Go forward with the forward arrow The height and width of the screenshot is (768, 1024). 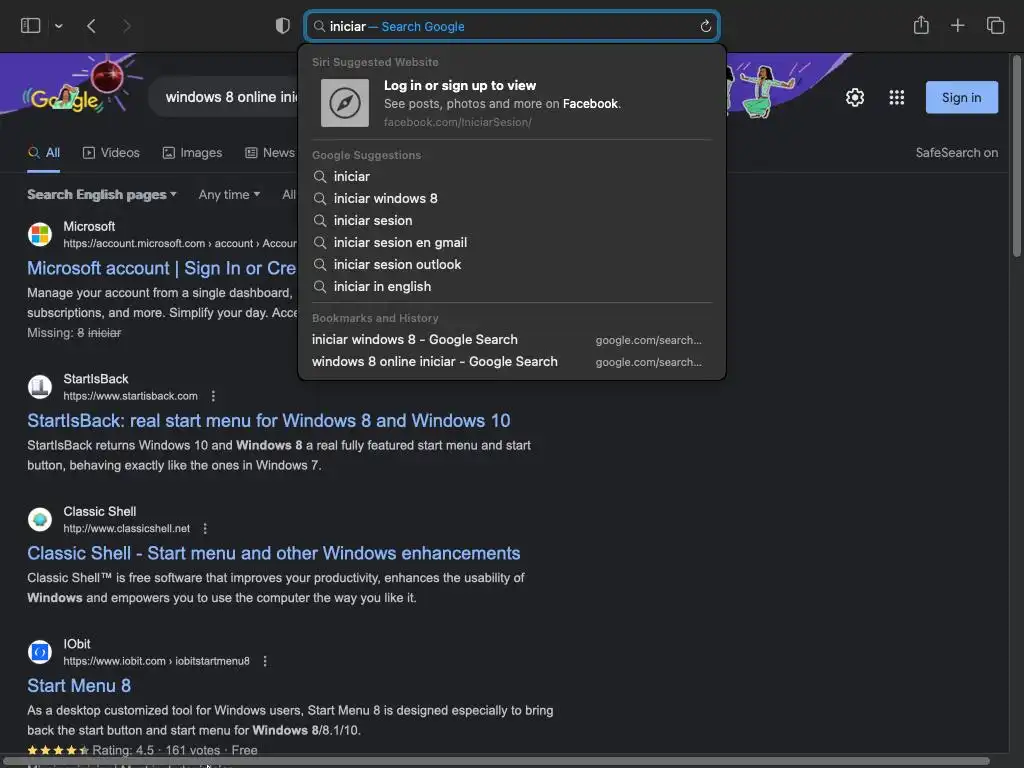click(x=127, y=26)
